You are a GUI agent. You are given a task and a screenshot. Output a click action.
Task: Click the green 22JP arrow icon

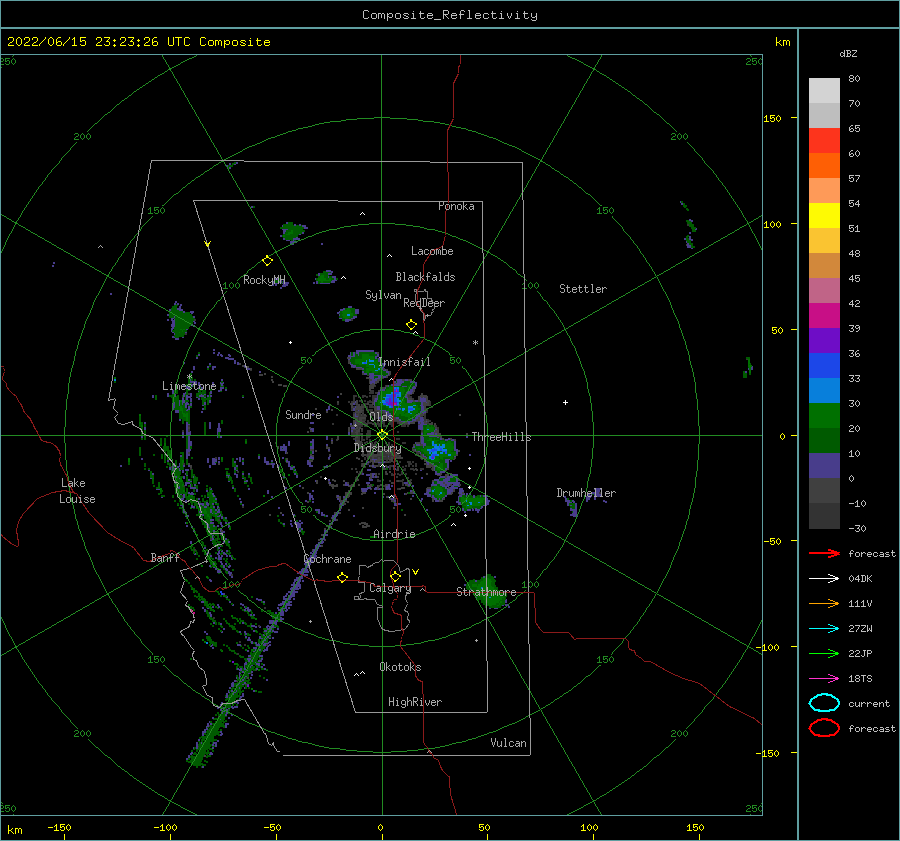tap(824, 653)
